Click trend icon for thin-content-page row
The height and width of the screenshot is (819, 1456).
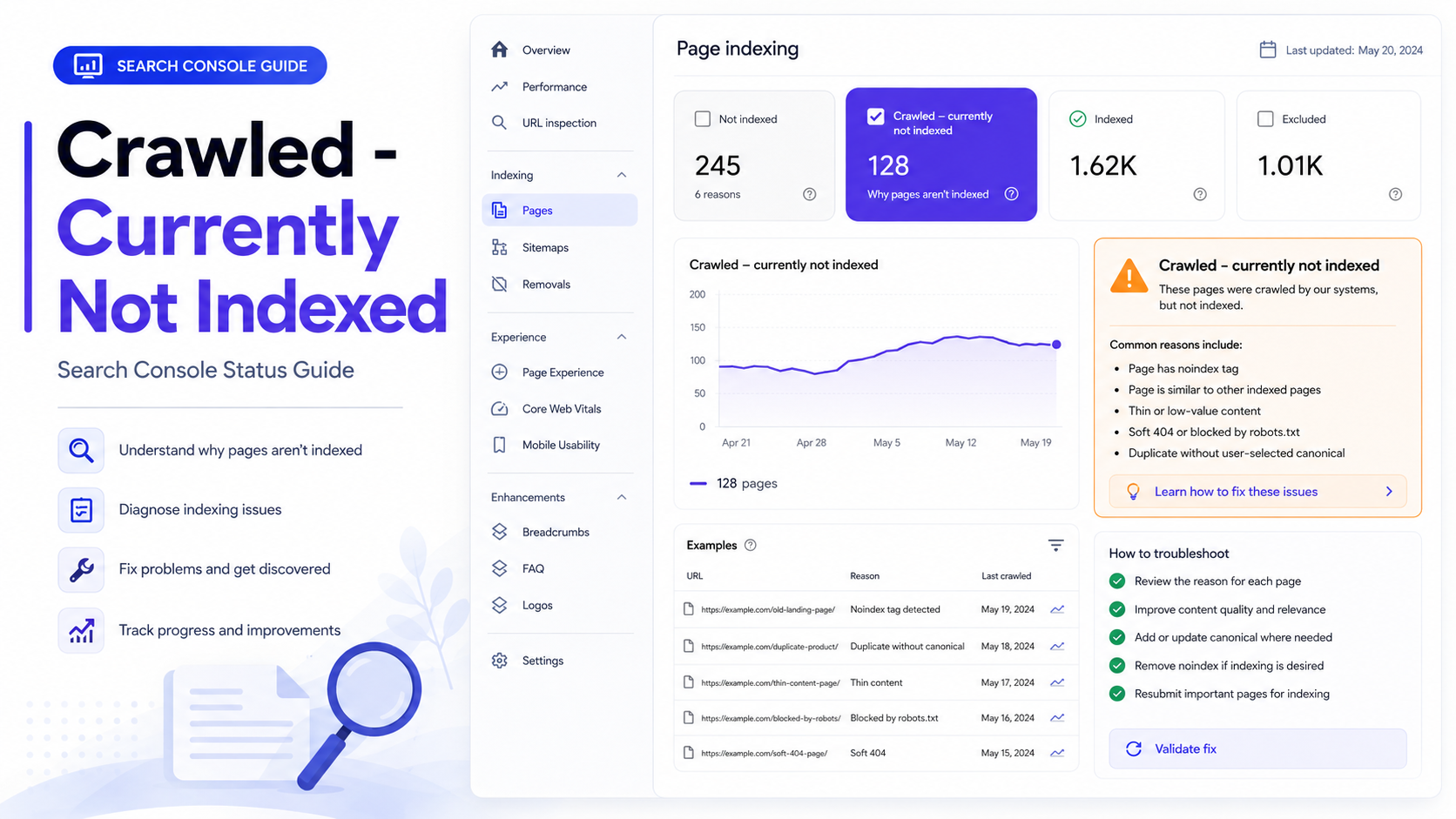[x=1057, y=682]
